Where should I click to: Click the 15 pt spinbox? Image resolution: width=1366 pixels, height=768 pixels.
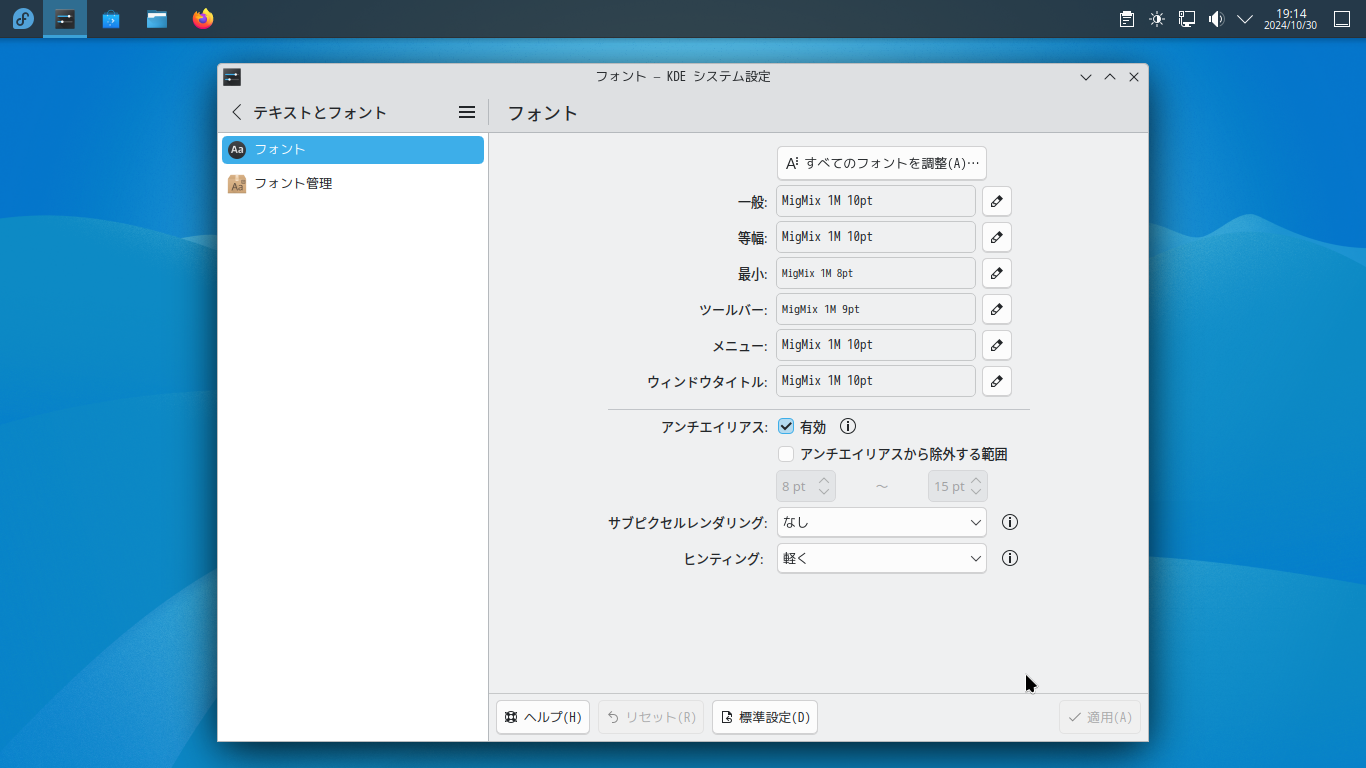point(958,486)
